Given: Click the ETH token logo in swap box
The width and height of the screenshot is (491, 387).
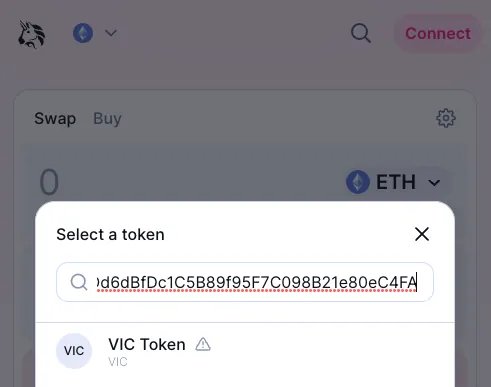Looking at the screenshot, I should tap(358, 182).
